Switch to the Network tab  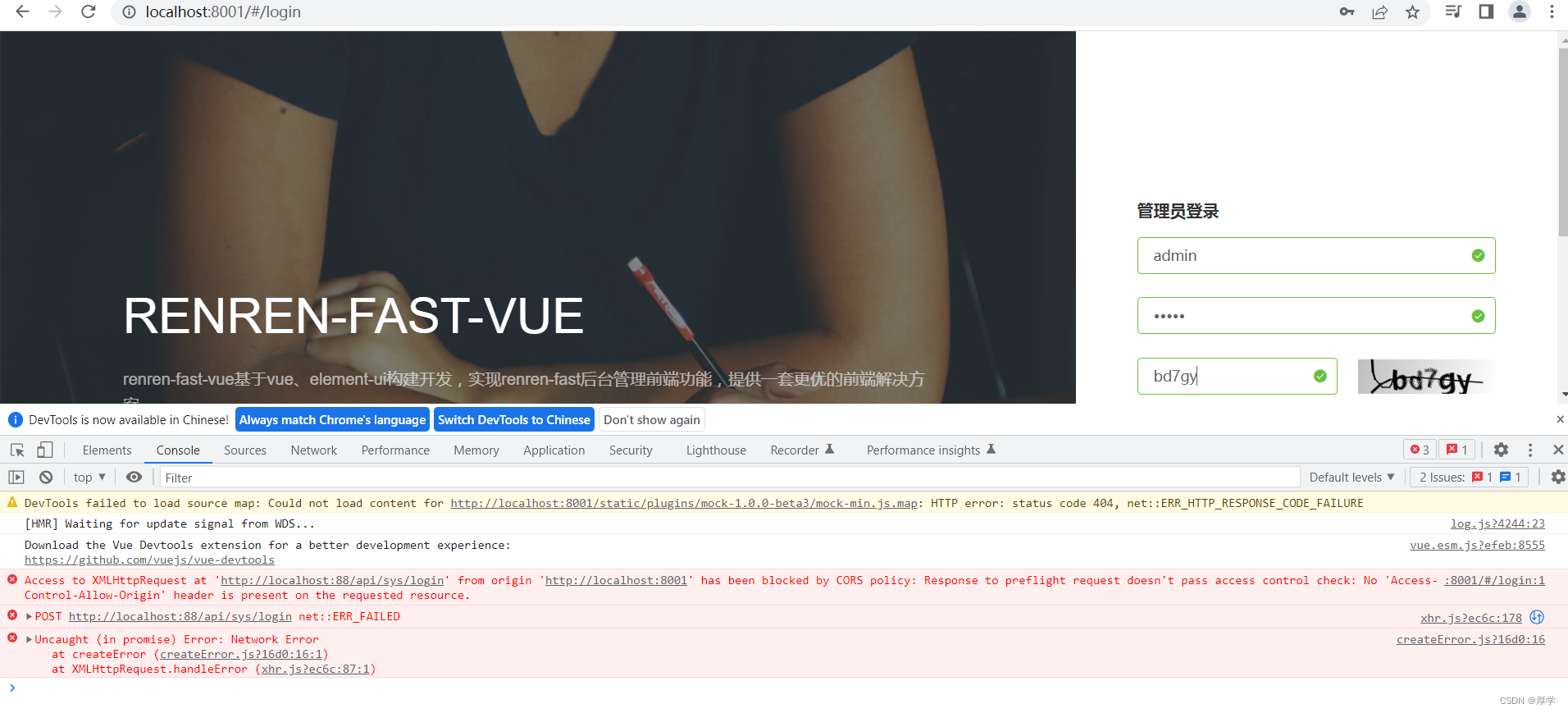314,450
